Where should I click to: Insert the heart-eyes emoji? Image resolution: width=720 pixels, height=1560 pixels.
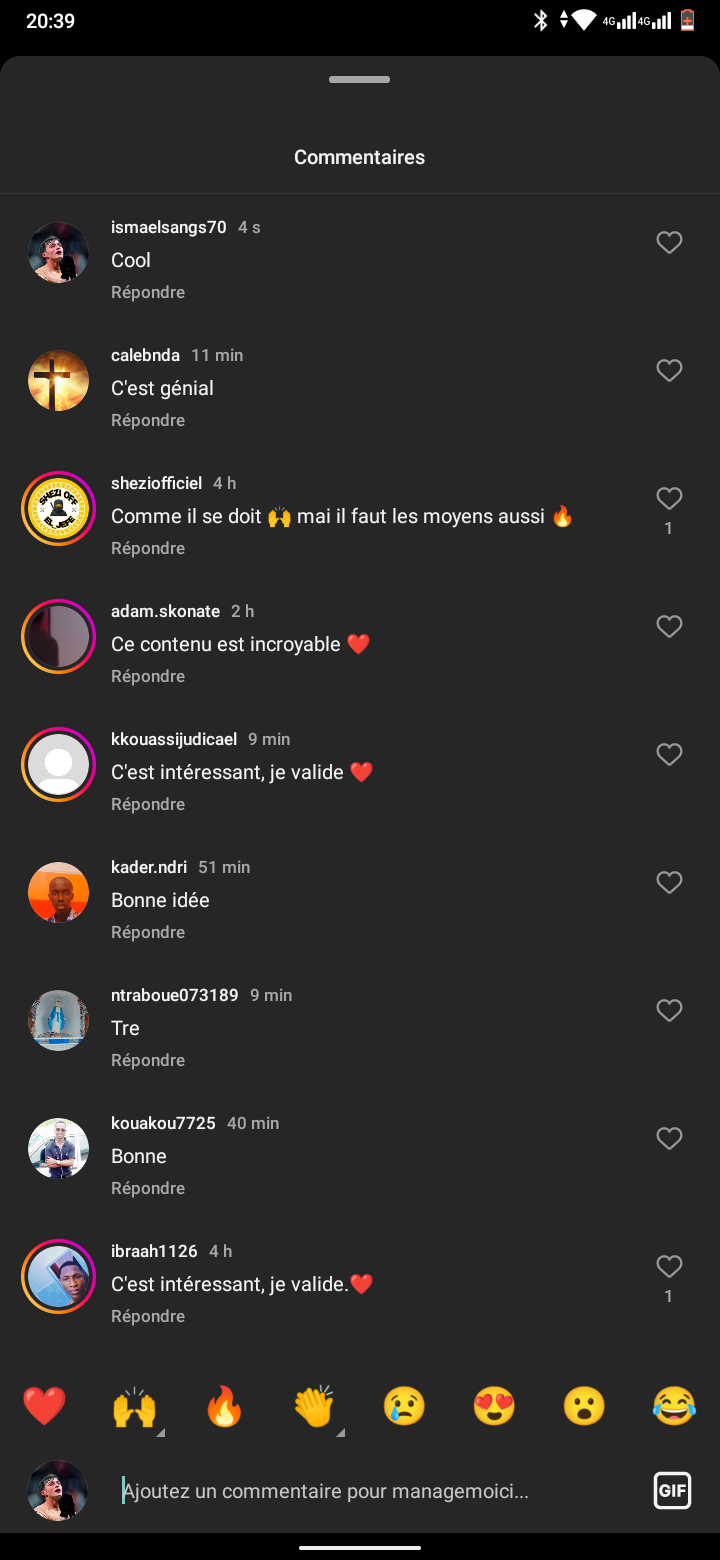tap(494, 1406)
